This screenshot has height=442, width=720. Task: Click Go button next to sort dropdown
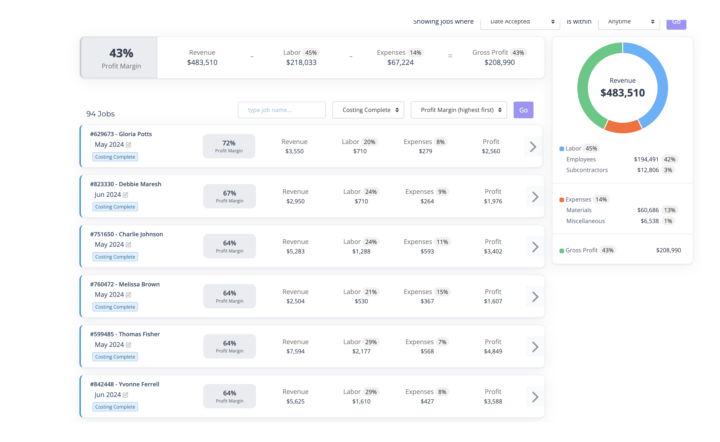pyautogui.click(x=523, y=110)
